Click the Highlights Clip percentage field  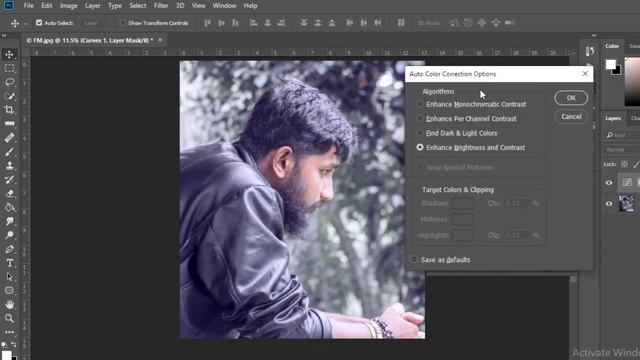[x=516, y=236]
